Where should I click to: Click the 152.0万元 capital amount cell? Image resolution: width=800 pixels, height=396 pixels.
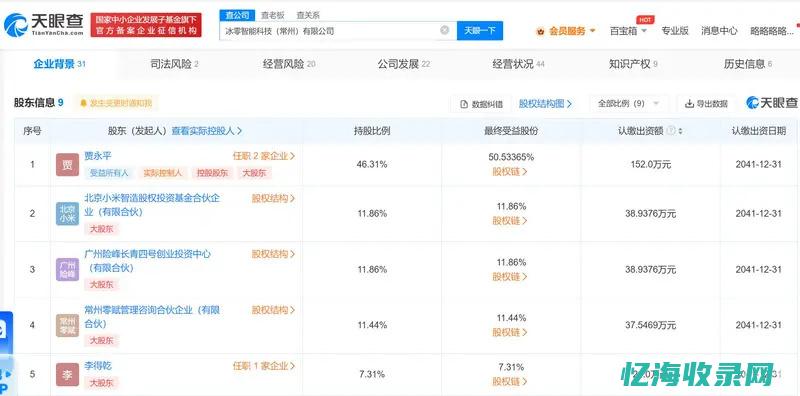click(651, 164)
